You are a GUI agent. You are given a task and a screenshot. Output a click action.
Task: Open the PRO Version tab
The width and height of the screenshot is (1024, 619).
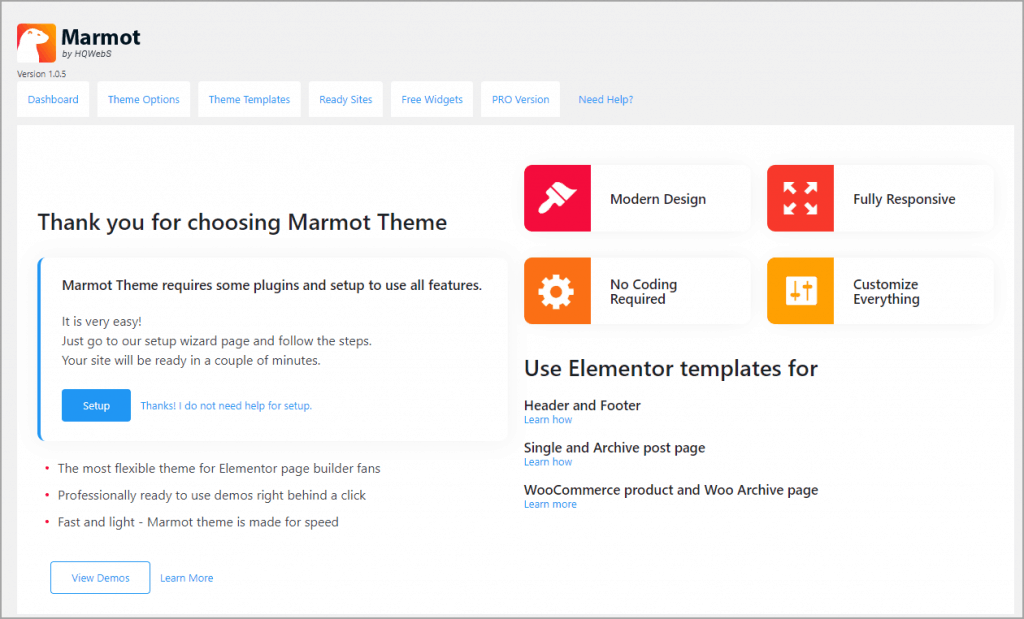pos(520,100)
